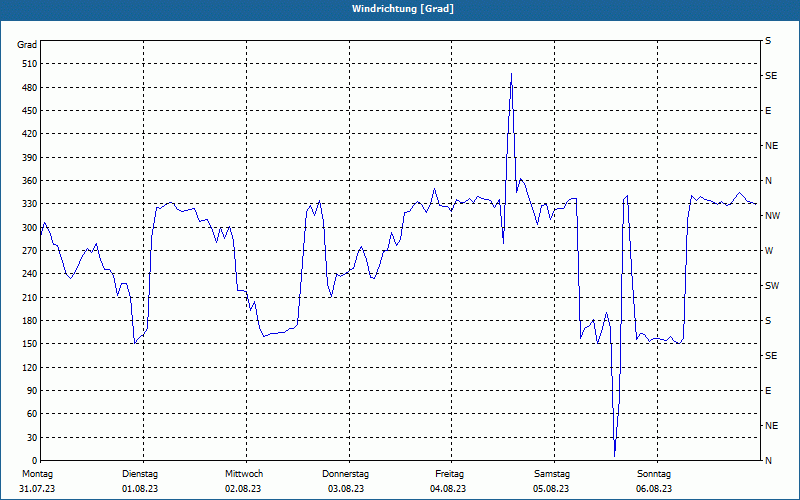Click the 270 degree axis label

[31, 251]
